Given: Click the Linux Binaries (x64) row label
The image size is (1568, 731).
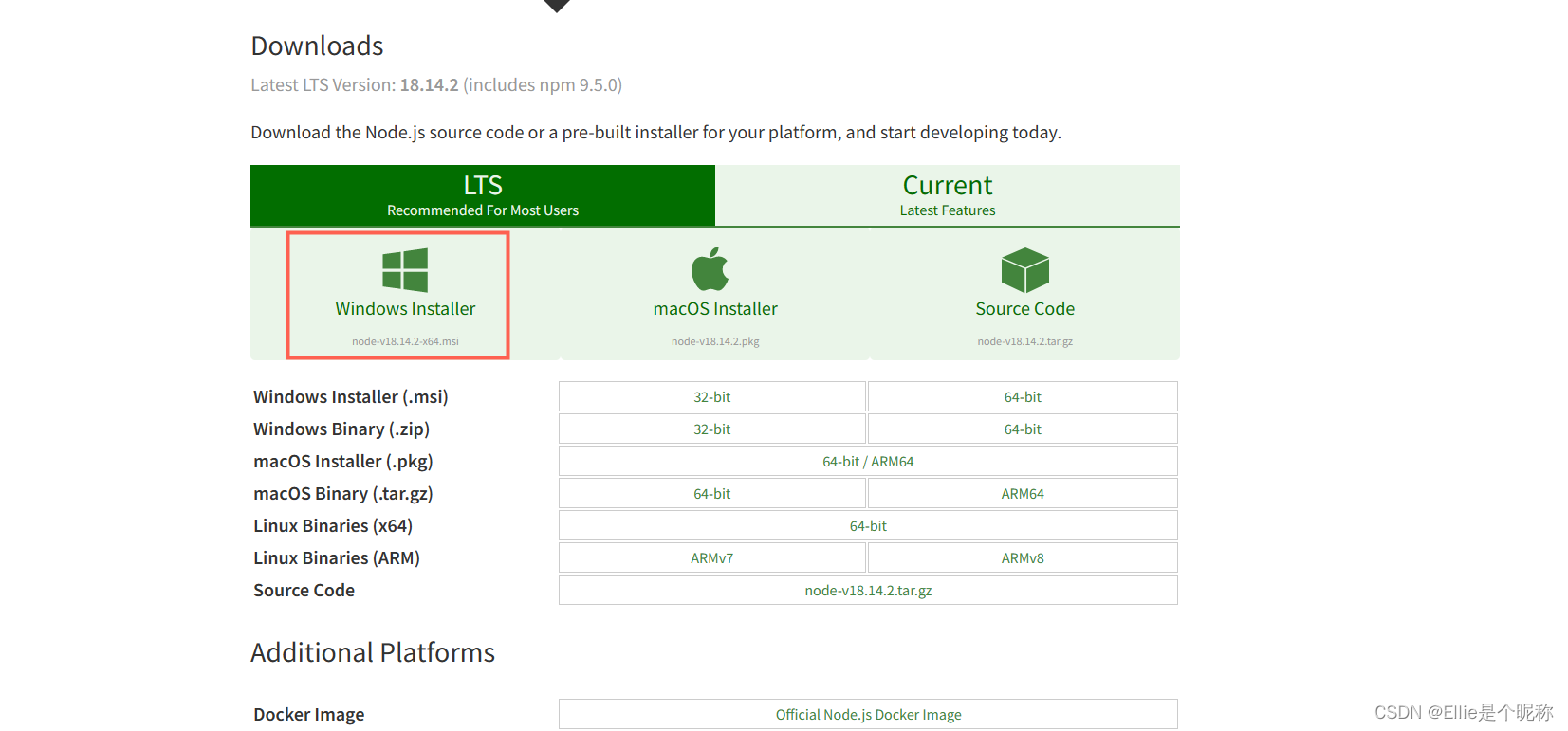Looking at the screenshot, I should [333, 525].
